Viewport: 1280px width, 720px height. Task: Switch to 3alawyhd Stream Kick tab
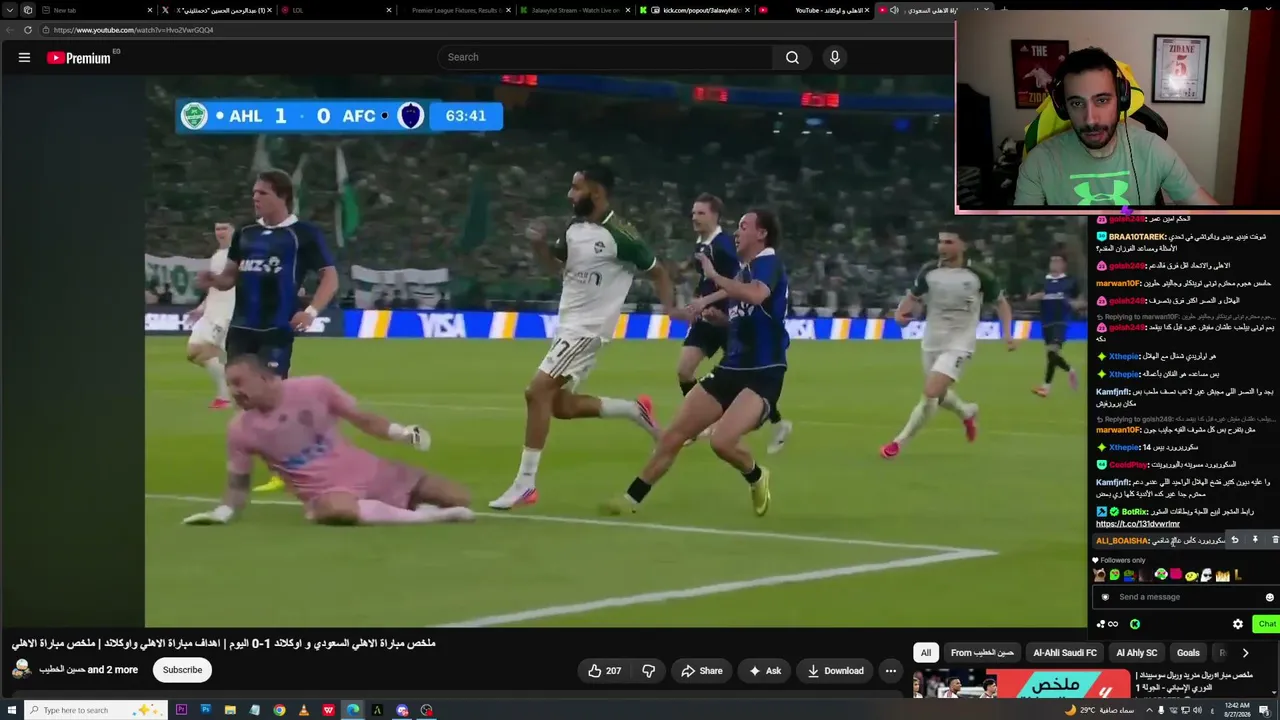click(575, 10)
